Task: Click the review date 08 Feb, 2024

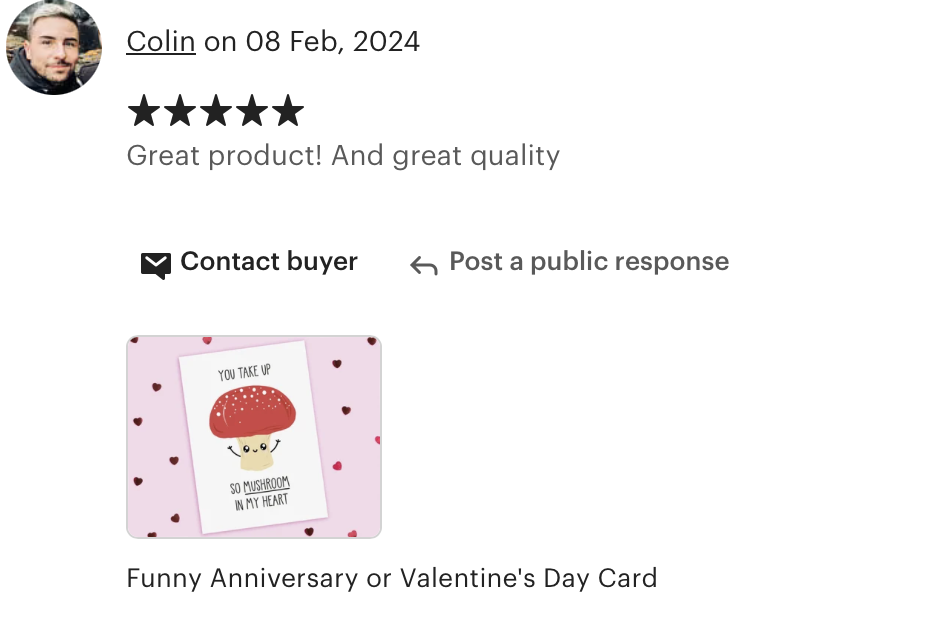Action: coord(332,42)
